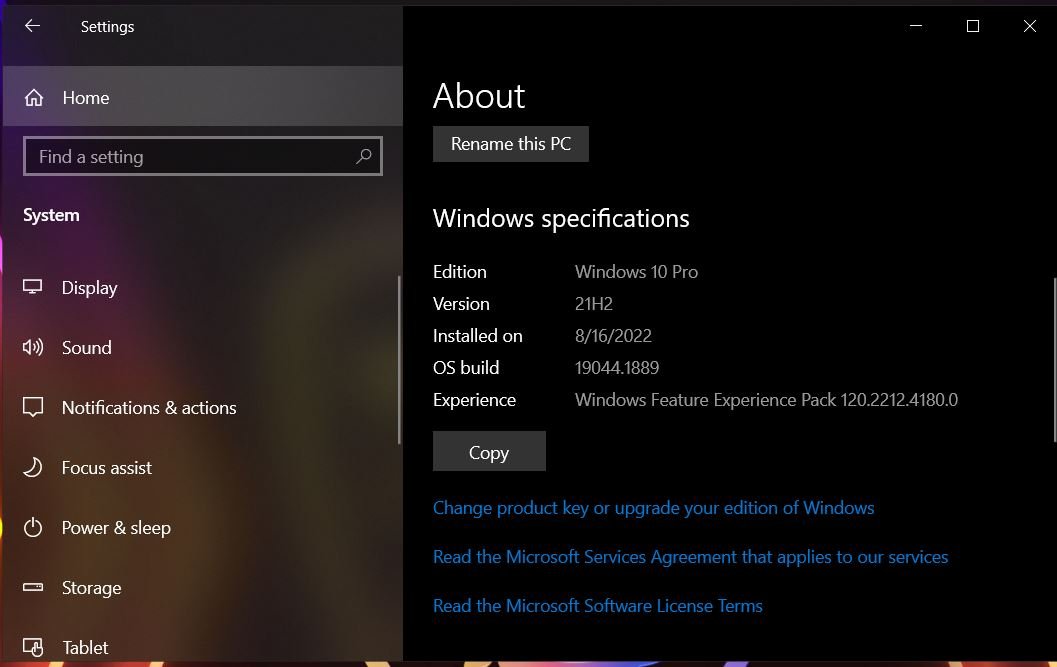Click the About page scrollbar thumb
This screenshot has height=667, width=1057.
pos(1054,360)
